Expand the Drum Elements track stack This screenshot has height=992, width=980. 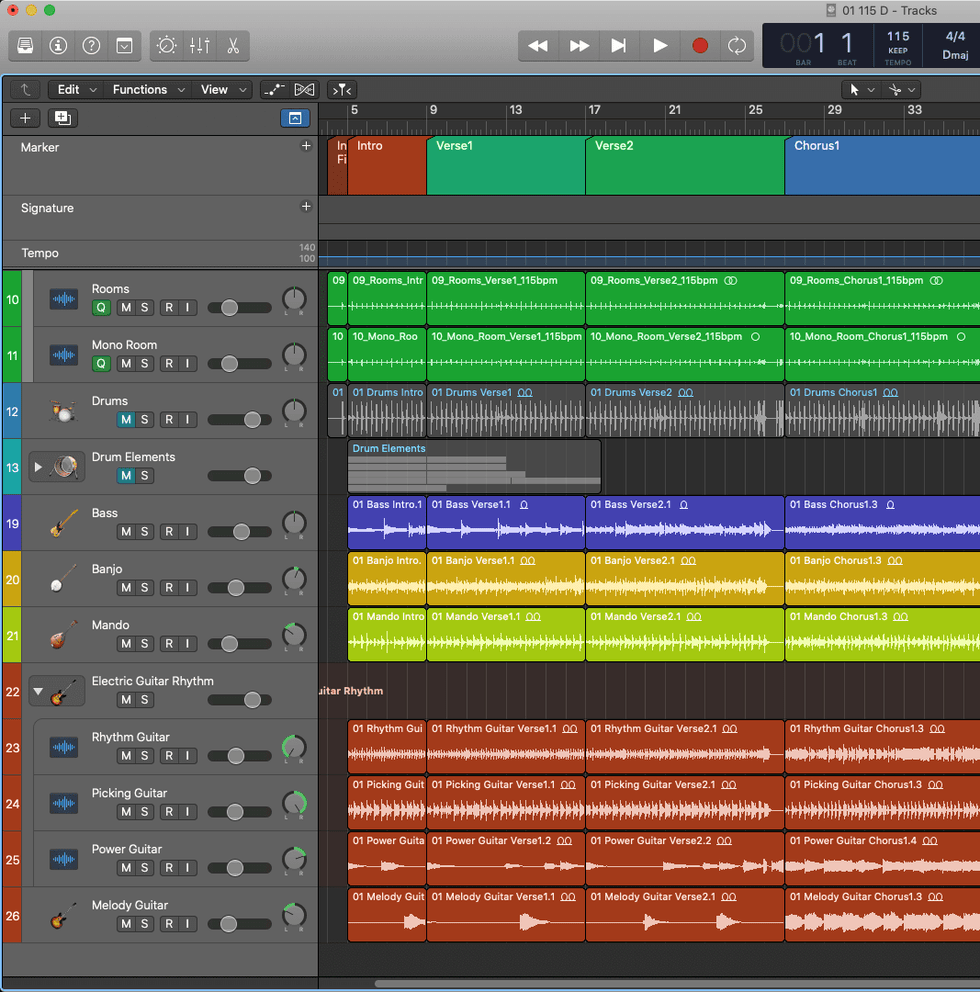[39, 467]
